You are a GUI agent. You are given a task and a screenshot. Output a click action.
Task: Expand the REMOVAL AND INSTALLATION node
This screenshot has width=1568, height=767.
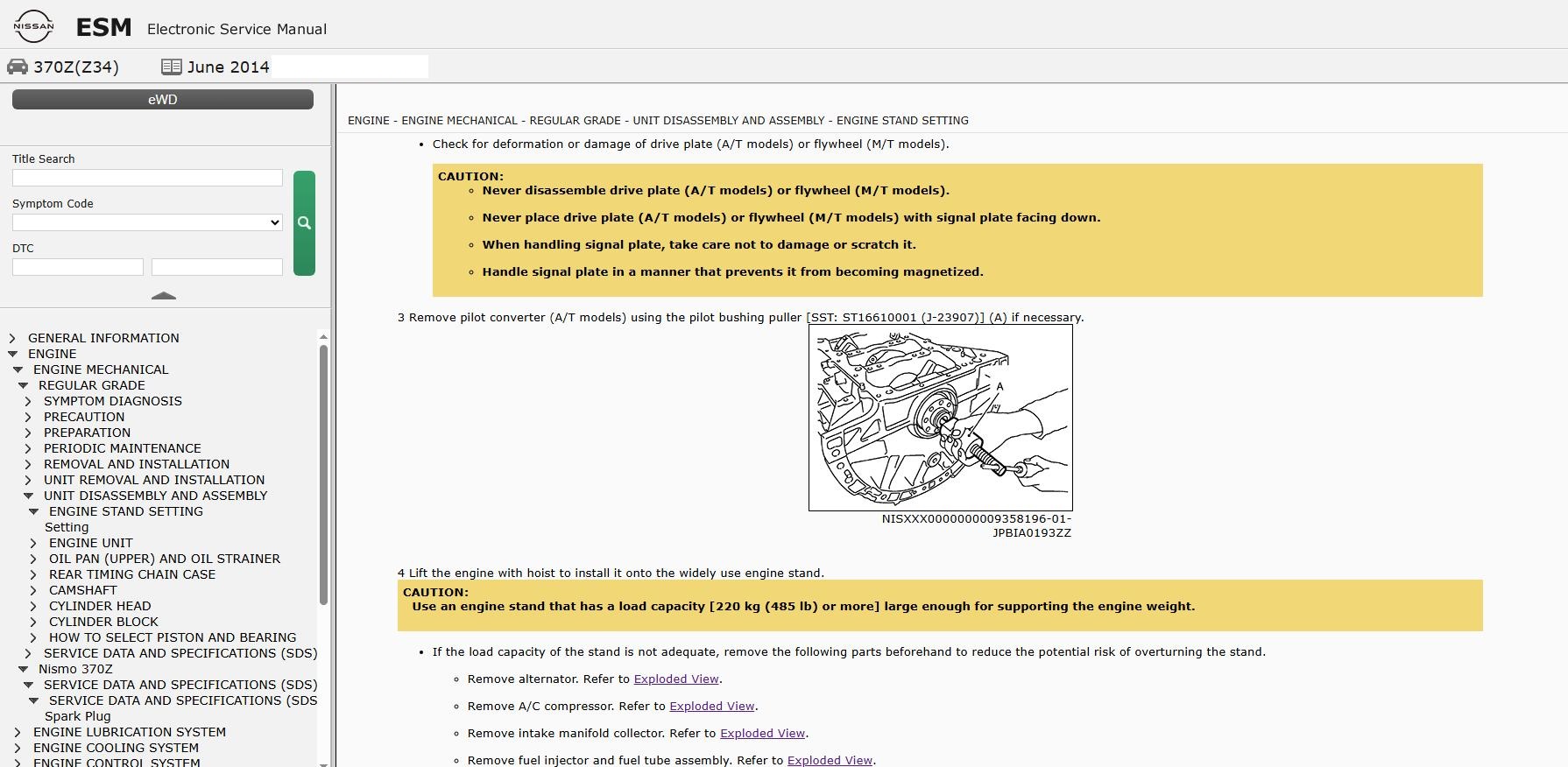[28, 464]
